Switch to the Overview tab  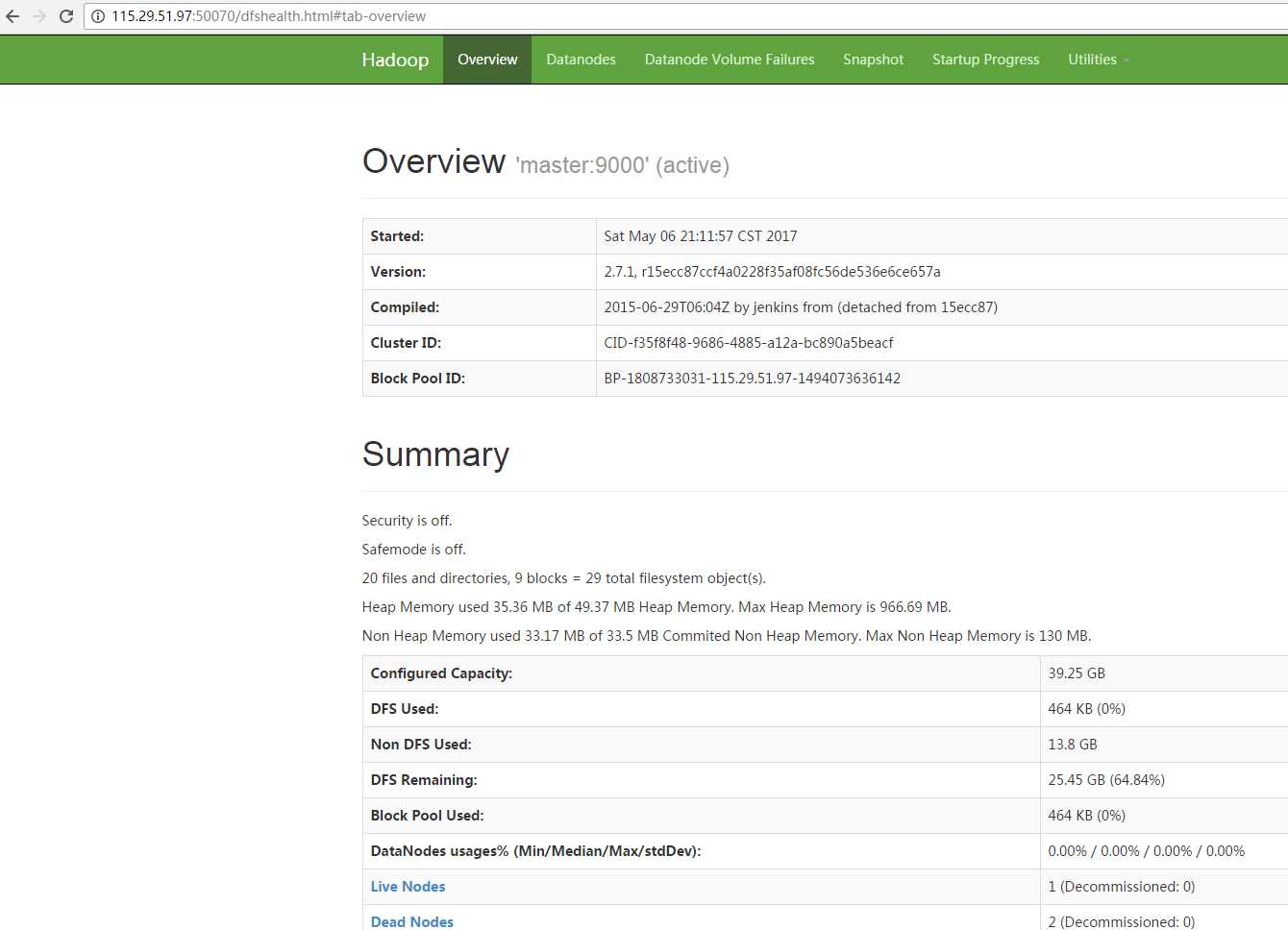pos(487,60)
